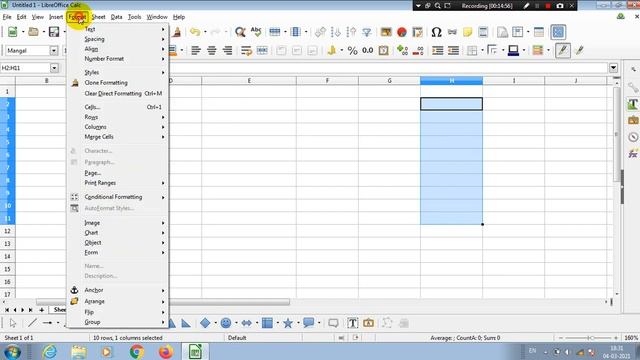The width and height of the screenshot is (640, 360).
Task: Click Delete Decimal Place icon
Action: click(418, 50)
